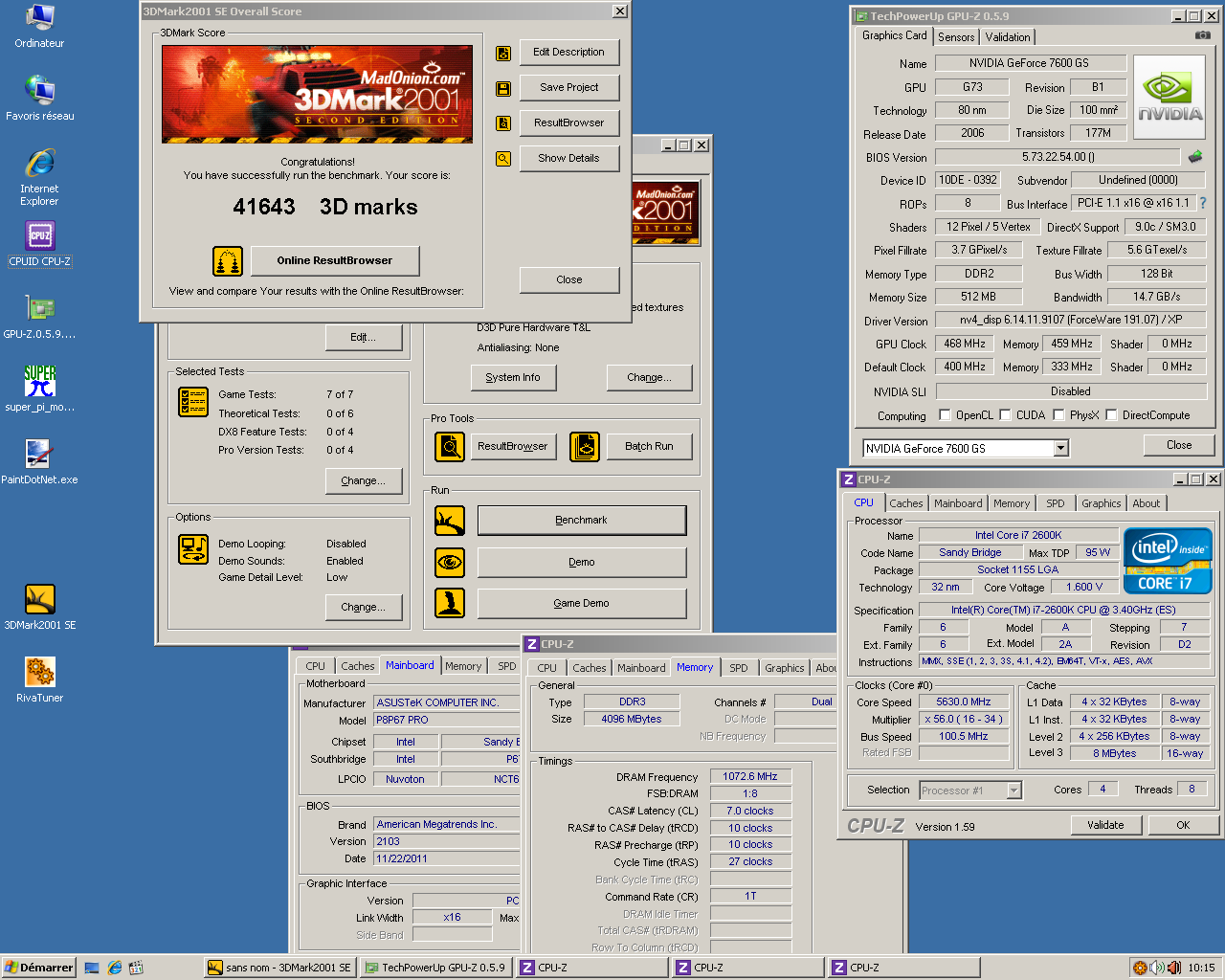
Task: Click the Benchmark run icon
Action: (450, 521)
